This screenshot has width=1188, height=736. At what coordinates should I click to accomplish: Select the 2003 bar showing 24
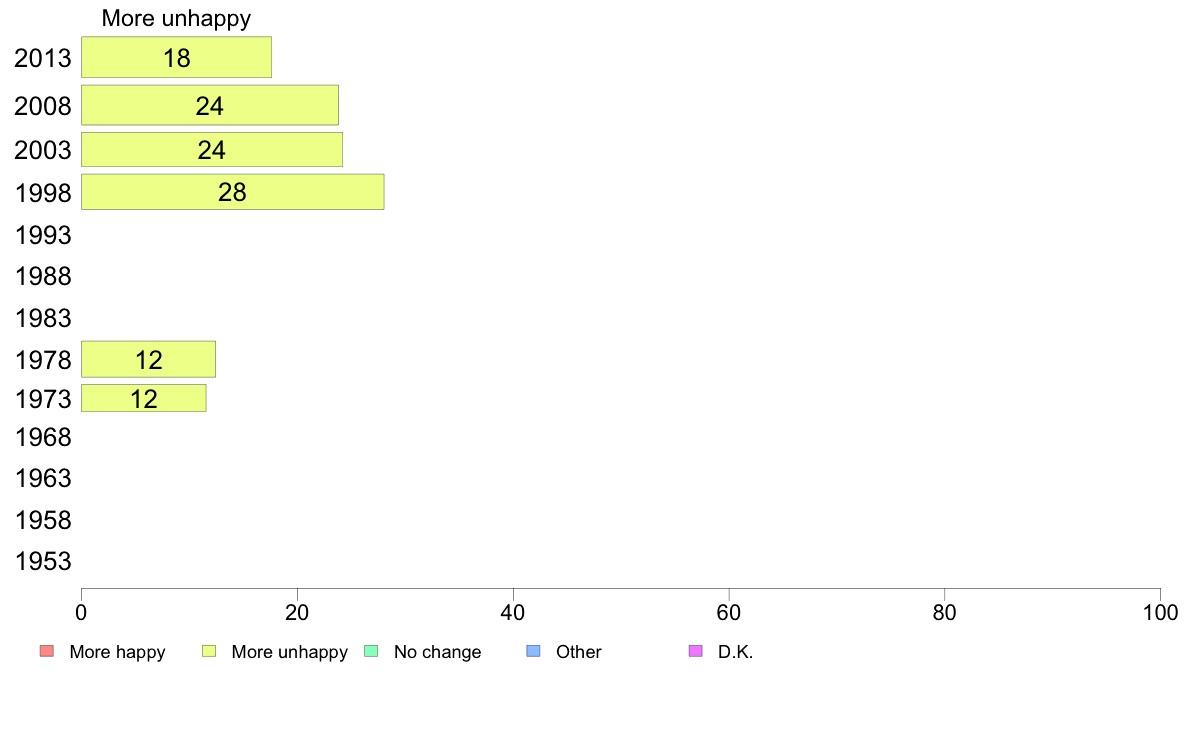tap(212, 149)
